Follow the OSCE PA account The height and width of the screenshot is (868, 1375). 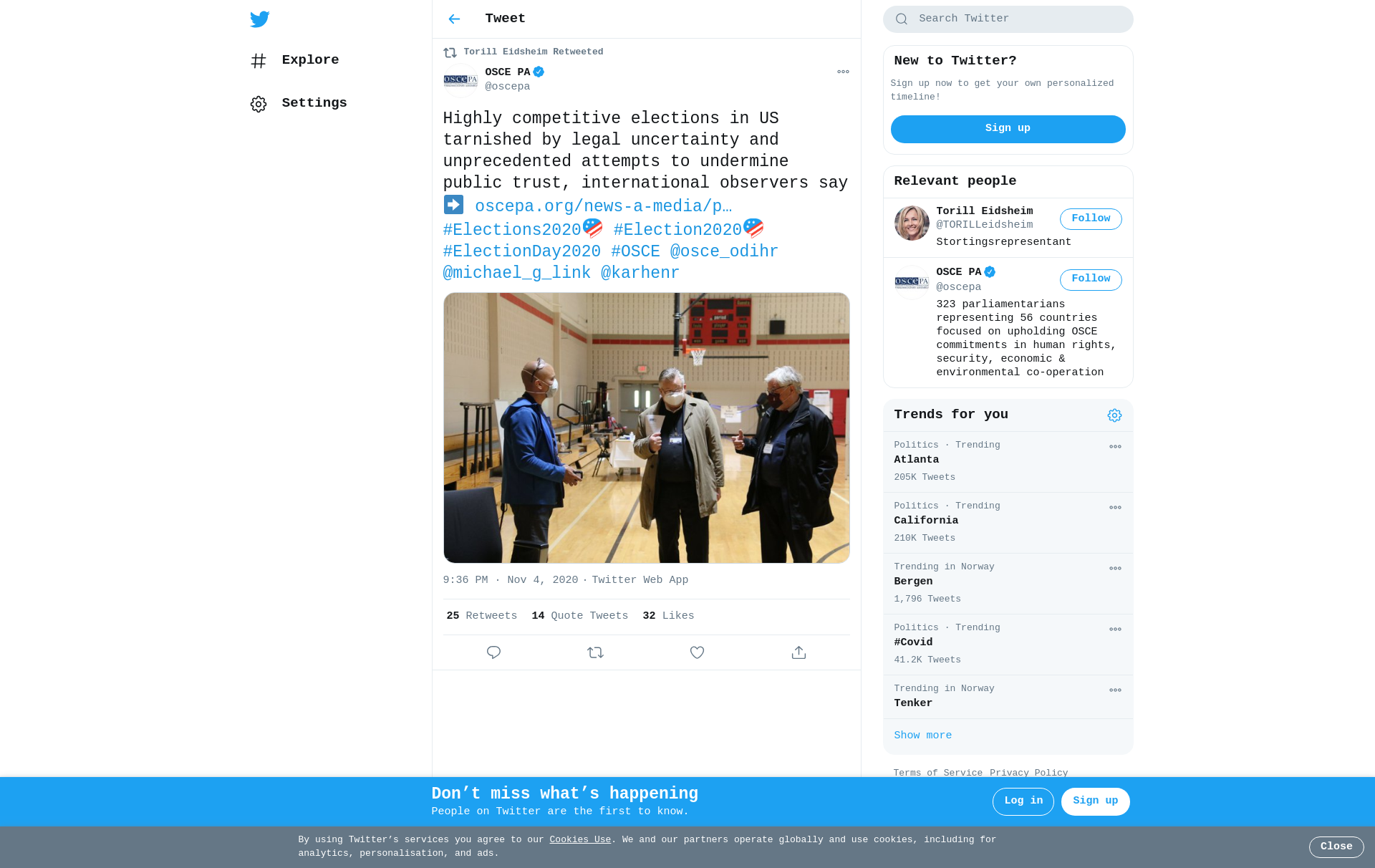pyautogui.click(x=1091, y=279)
